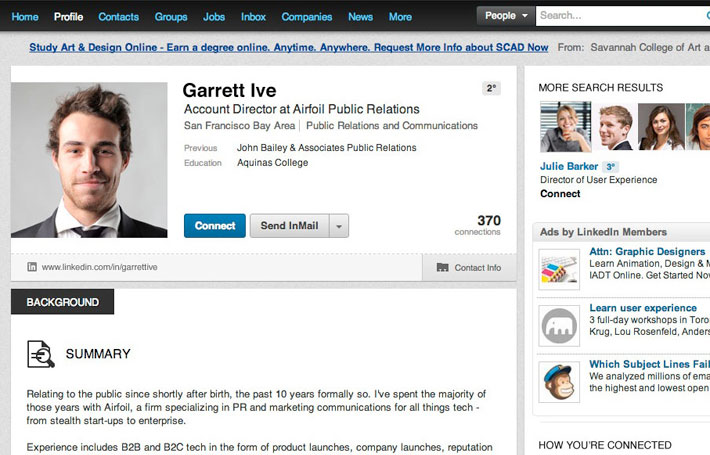Click the Summary document icon

(41, 354)
